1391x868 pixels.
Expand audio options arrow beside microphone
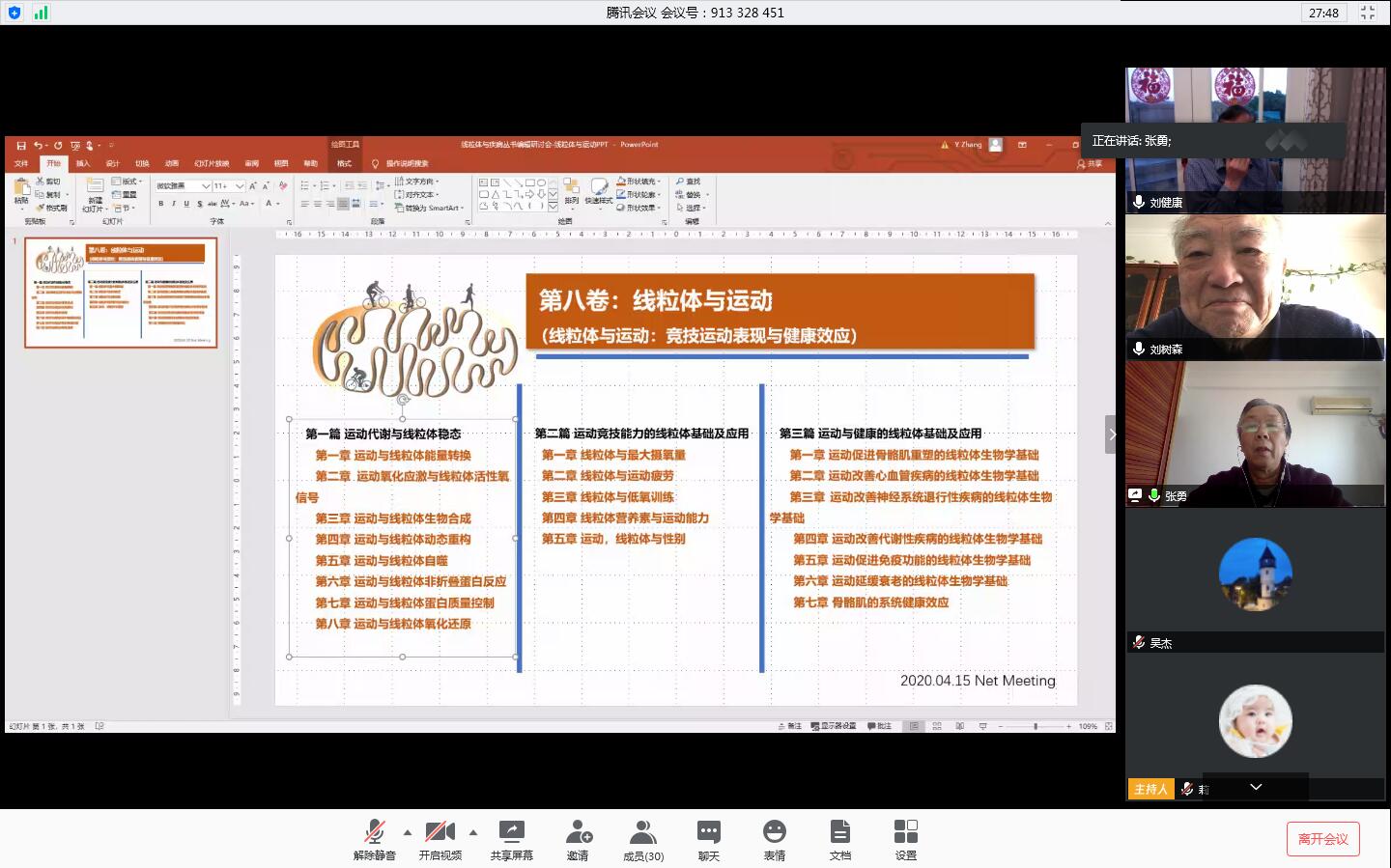coord(408,831)
